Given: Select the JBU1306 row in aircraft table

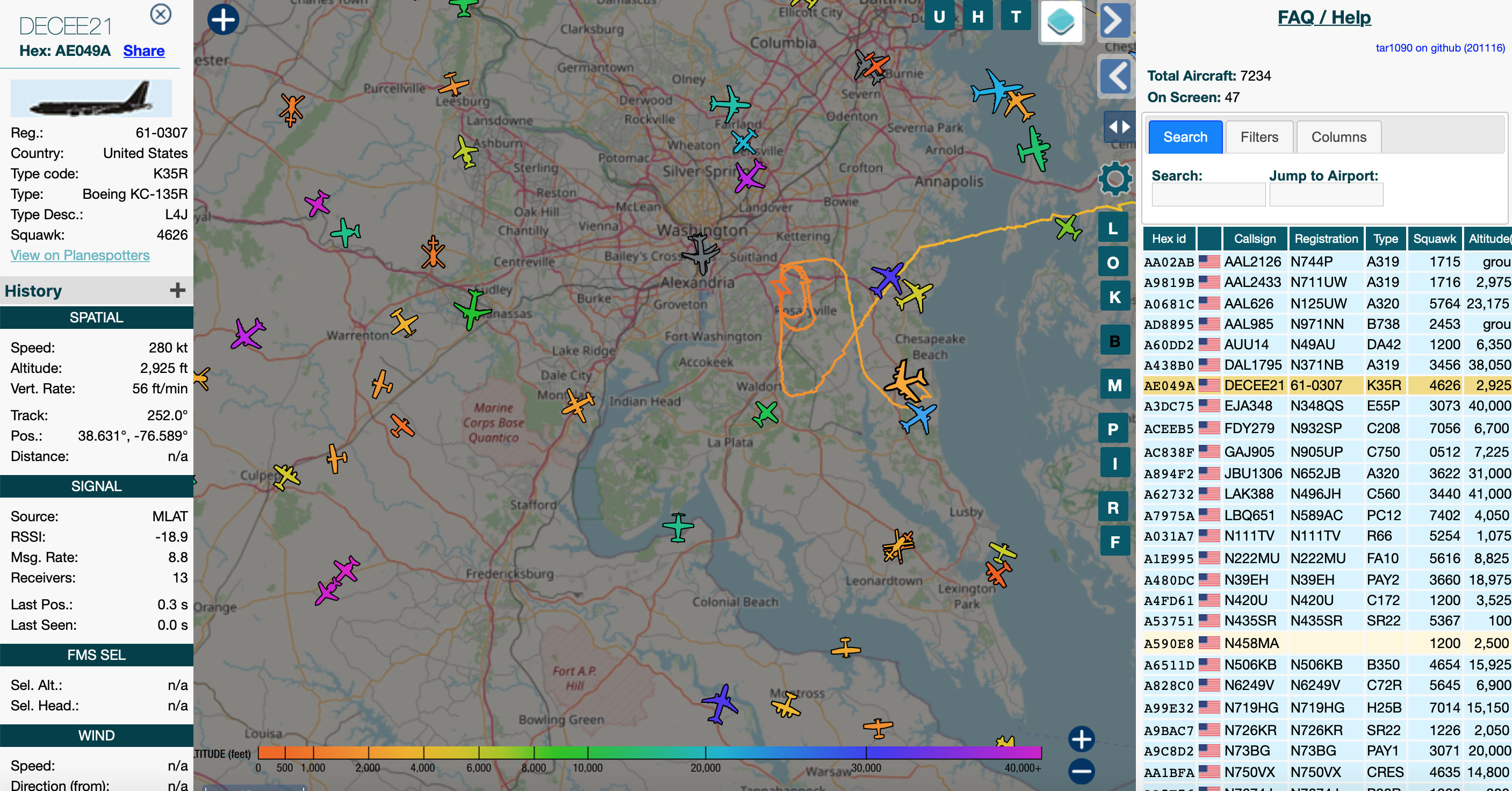Looking at the screenshot, I should tap(1327, 473).
